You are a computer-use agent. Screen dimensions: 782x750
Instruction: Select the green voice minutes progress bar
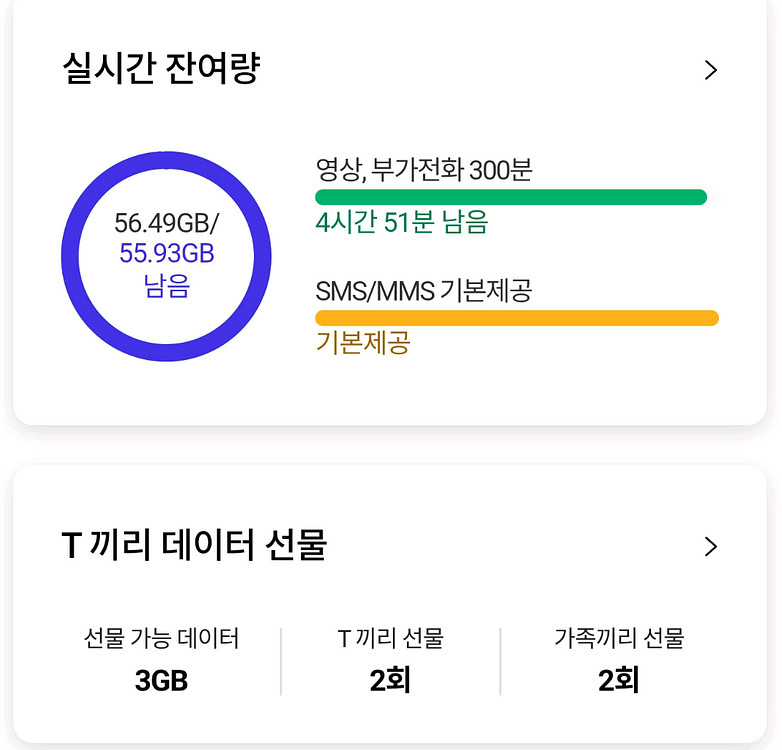click(511, 197)
